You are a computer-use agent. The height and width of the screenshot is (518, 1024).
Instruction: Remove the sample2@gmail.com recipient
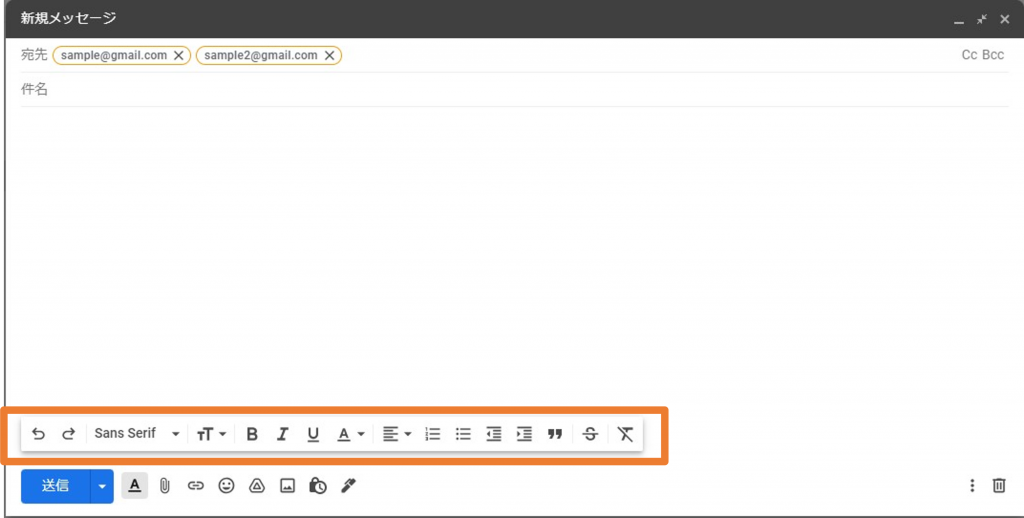[330, 56]
